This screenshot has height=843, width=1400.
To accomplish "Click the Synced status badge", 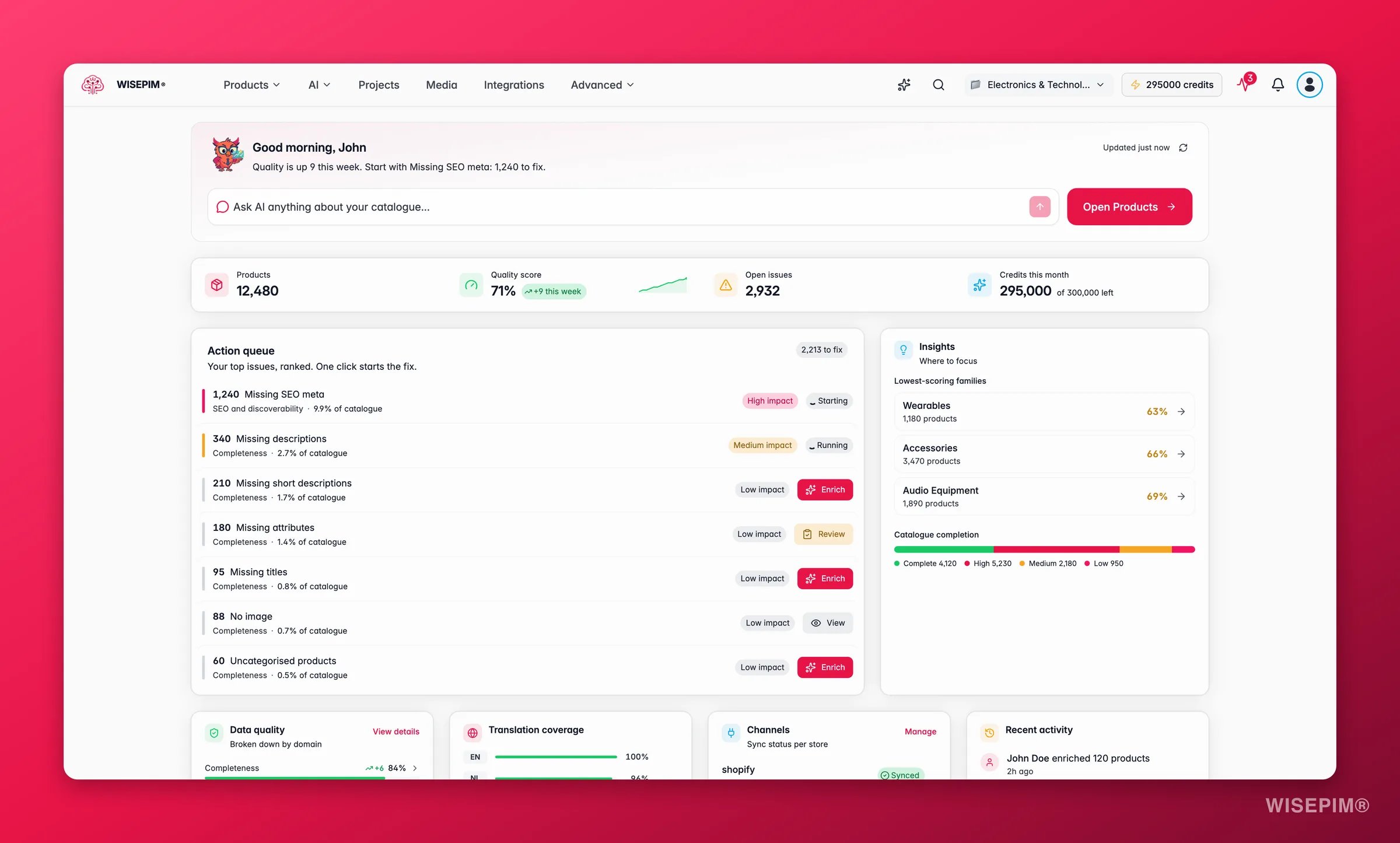I will coord(900,775).
